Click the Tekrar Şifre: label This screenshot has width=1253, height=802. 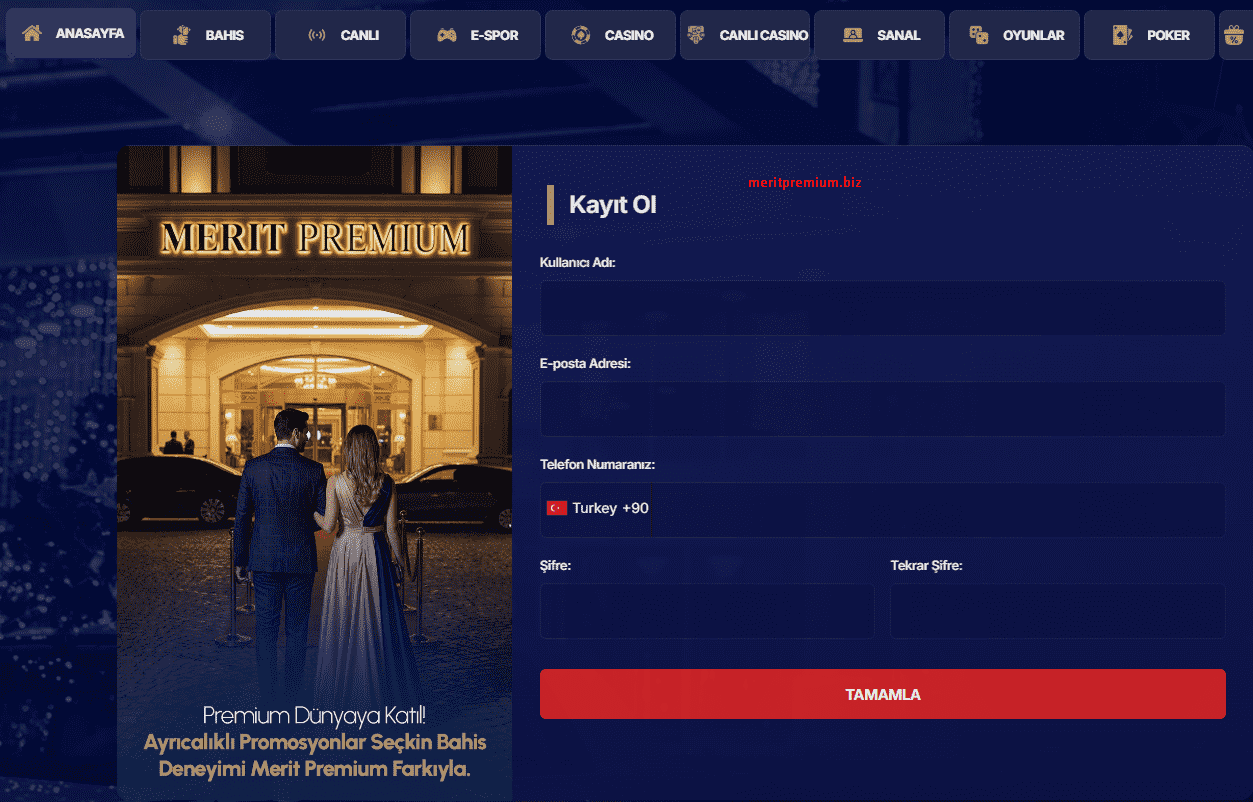(926, 565)
